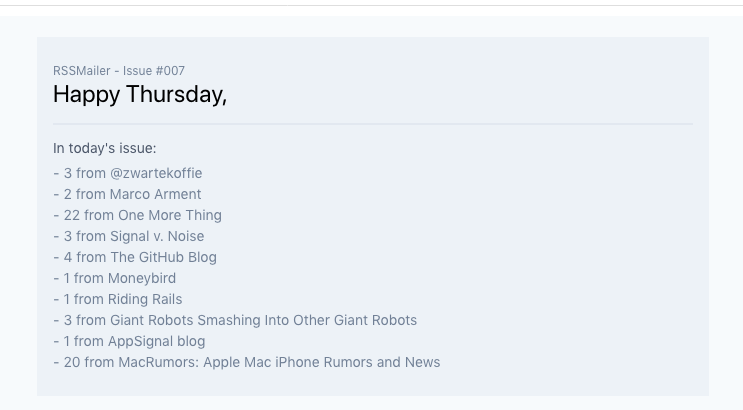
Task: Click the One More Thing feed name
Action: (x=170, y=215)
